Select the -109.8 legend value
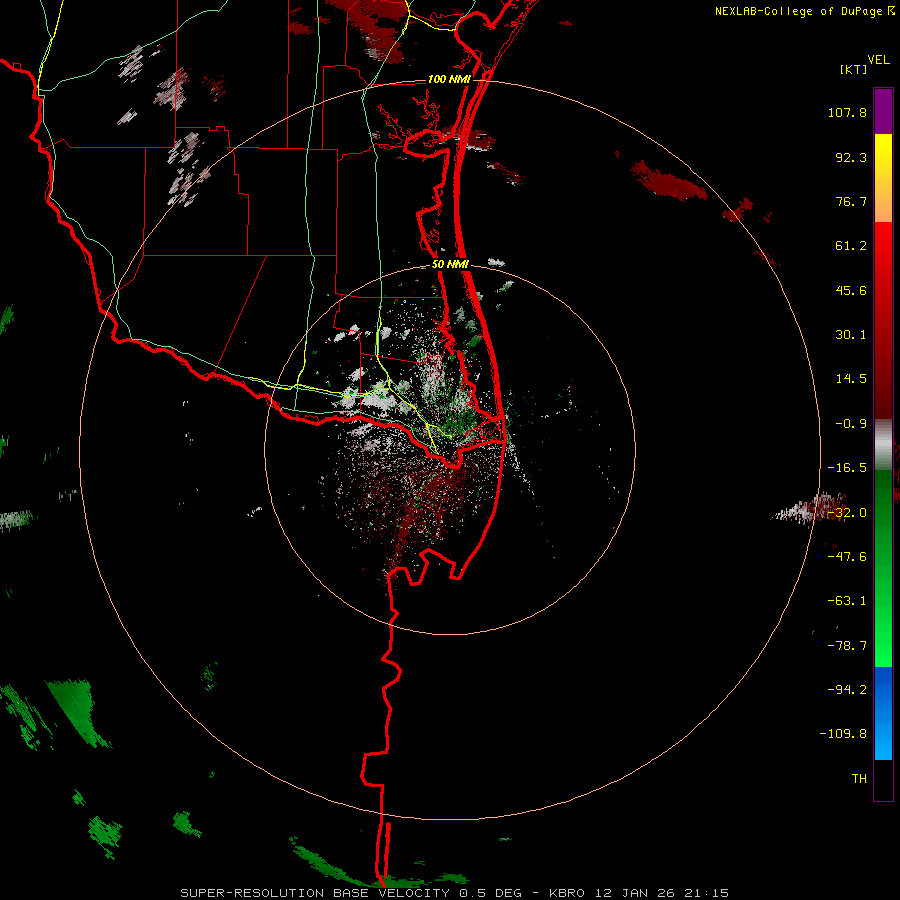Image resolution: width=900 pixels, height=900 pixels. click(x=843, y=734)
